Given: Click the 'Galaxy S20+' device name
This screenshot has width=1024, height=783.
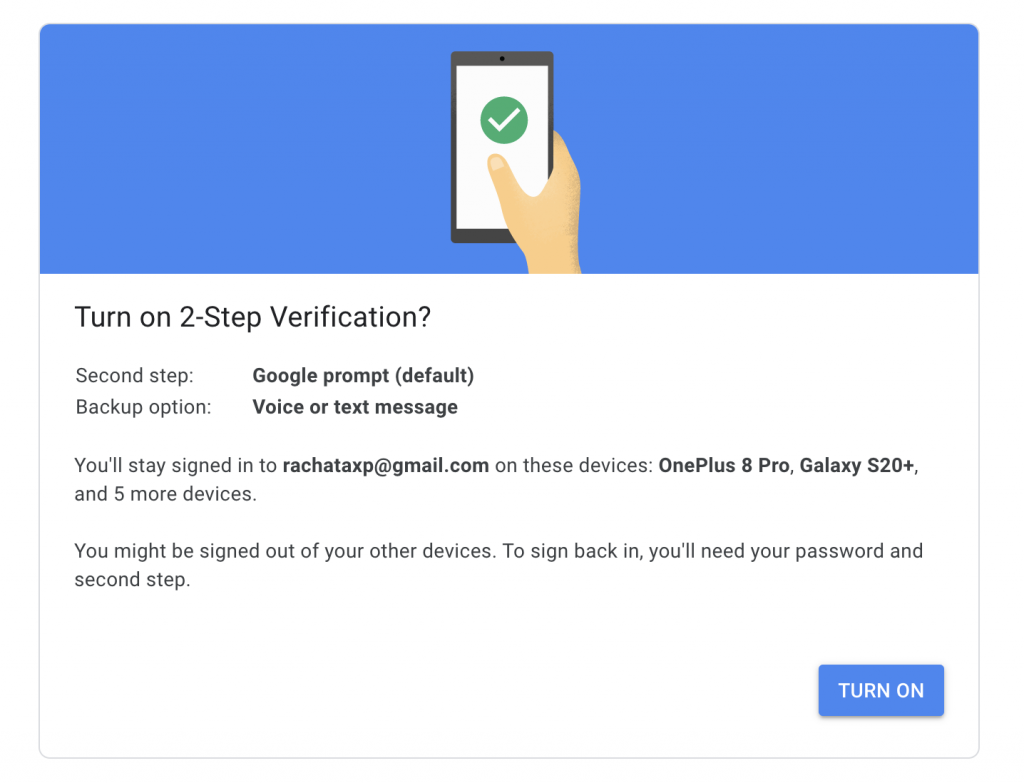Looking at the screenshot, I should 857,466.
